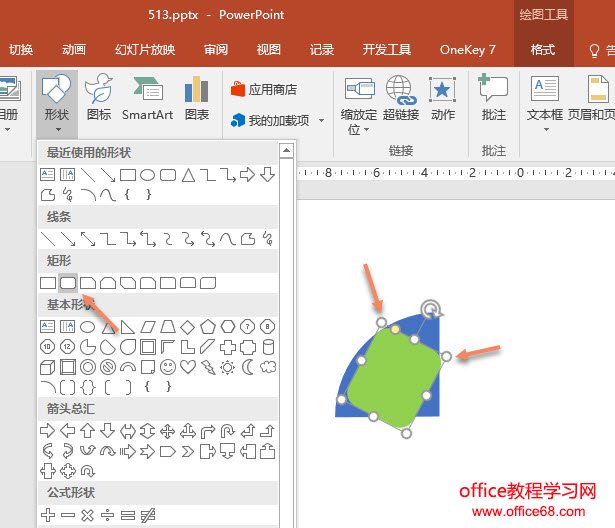615x528 pixels.
Task: Click the 图表 (Chart) button
Action: (197, 100)
